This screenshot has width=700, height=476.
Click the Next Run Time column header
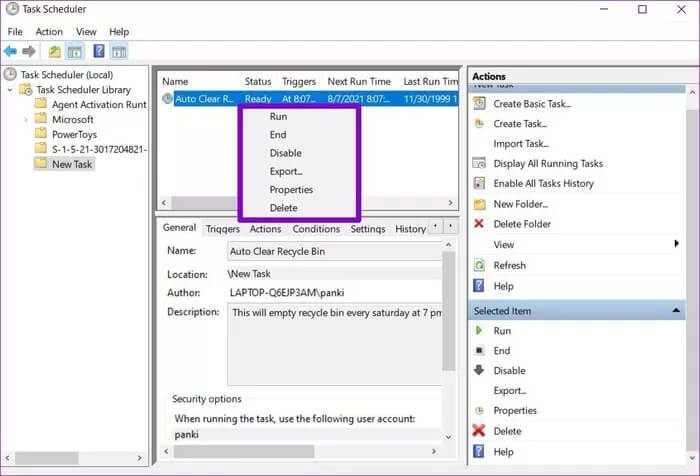tap(359, 81)
